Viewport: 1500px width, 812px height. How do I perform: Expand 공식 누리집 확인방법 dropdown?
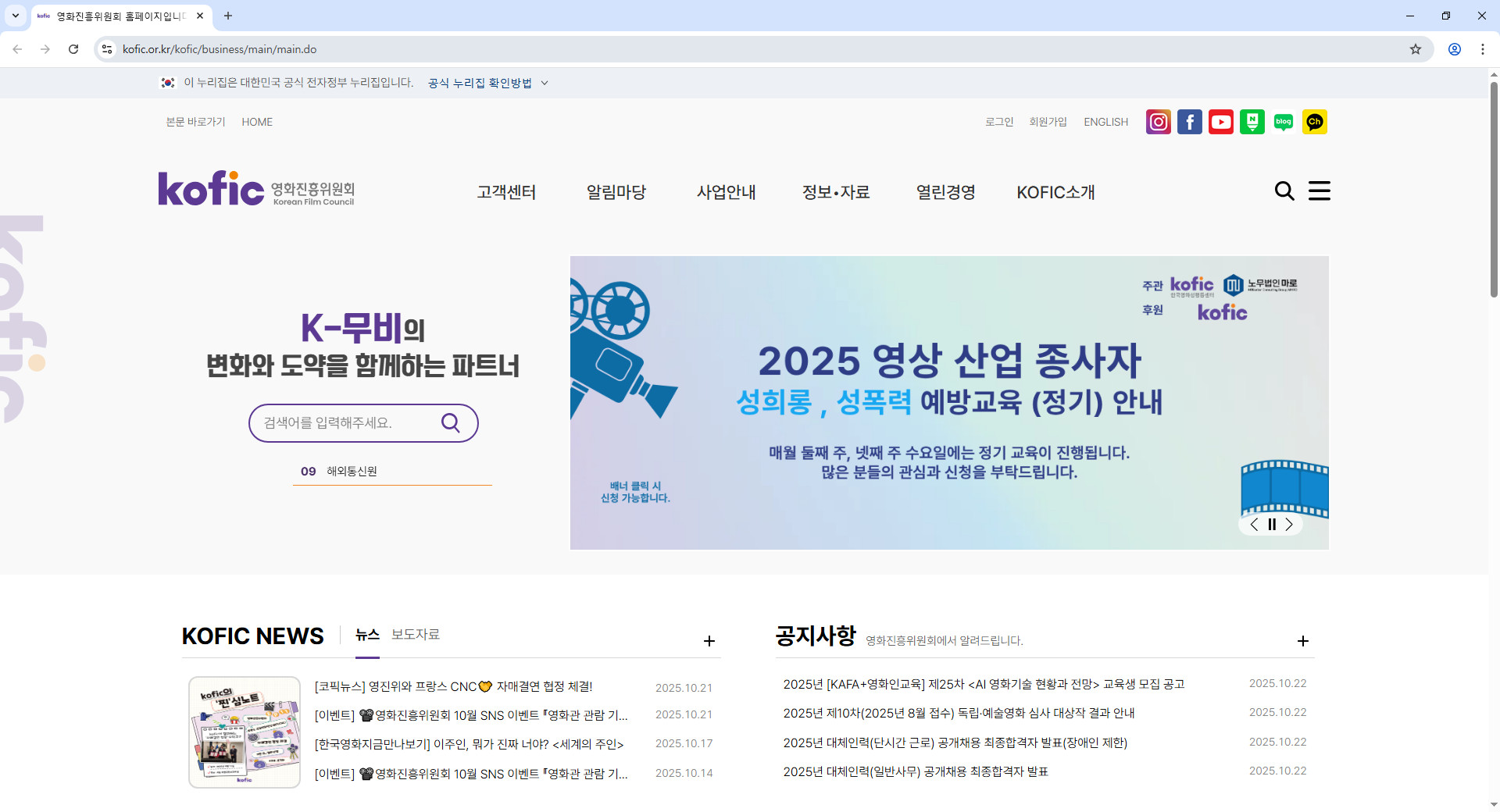click(x=487, y=83)
